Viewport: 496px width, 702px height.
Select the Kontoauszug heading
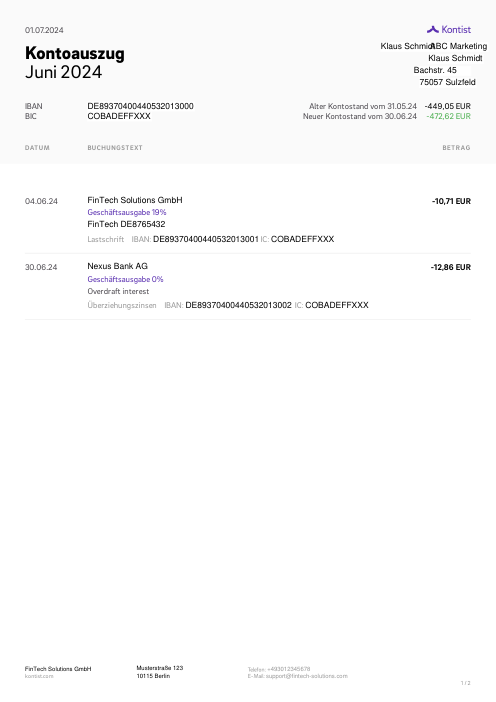[75, 53]
